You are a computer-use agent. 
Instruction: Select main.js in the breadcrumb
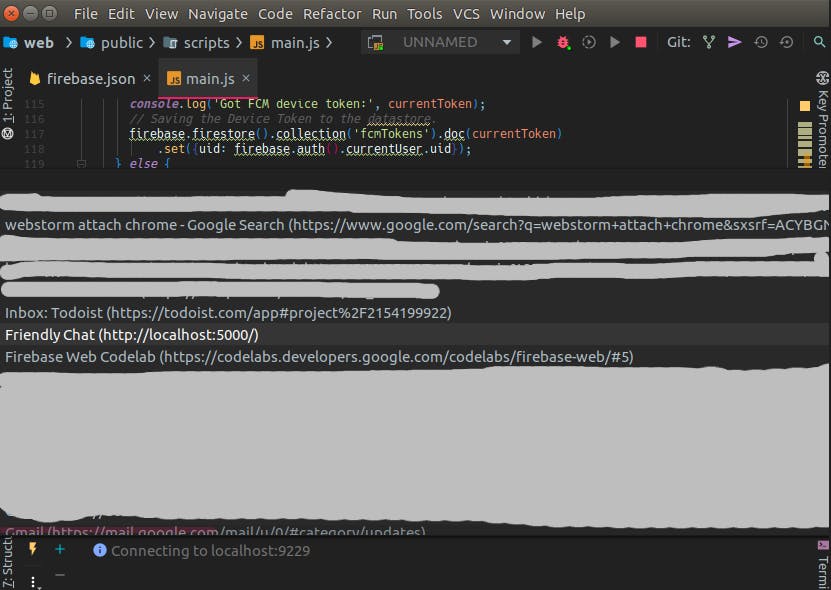[x=285, y=42]
